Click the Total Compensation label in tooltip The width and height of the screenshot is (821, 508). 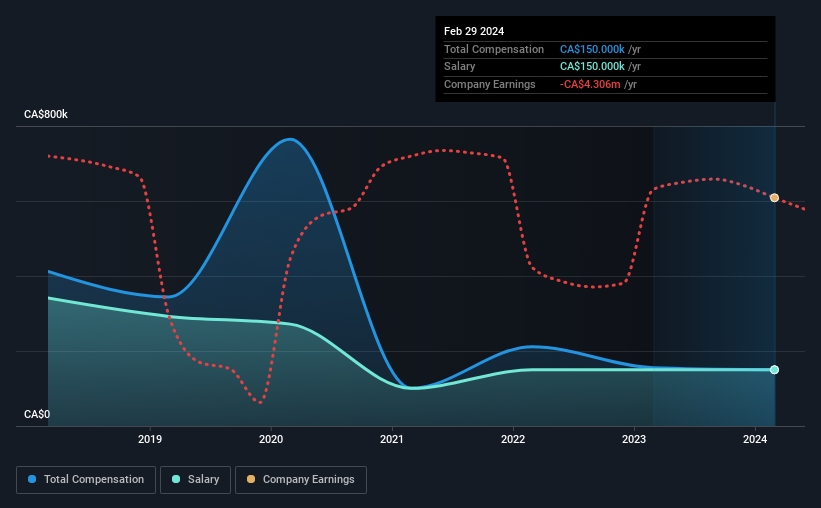494,49
